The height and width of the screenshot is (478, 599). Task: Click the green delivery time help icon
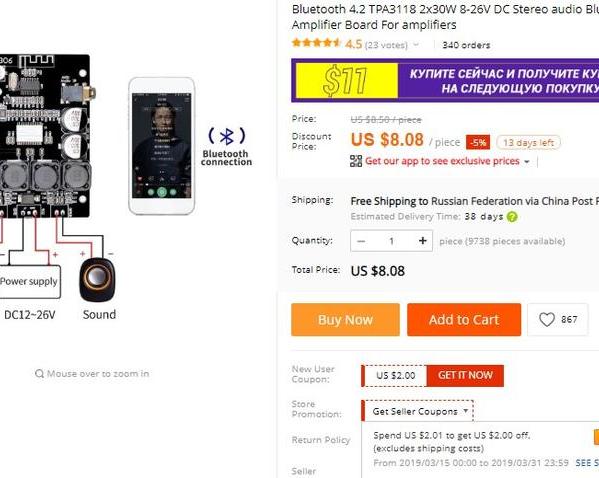[512, 217]
